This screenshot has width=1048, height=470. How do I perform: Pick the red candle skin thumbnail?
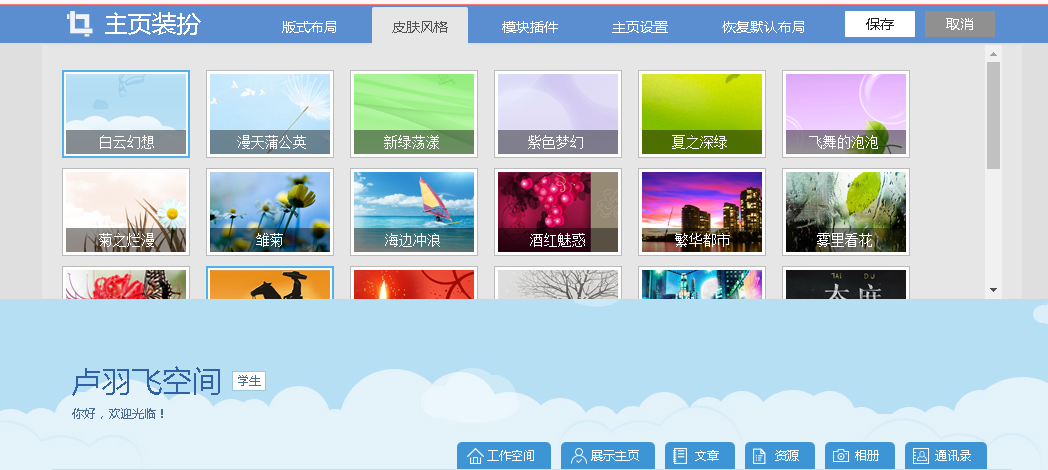pos(414,283)
